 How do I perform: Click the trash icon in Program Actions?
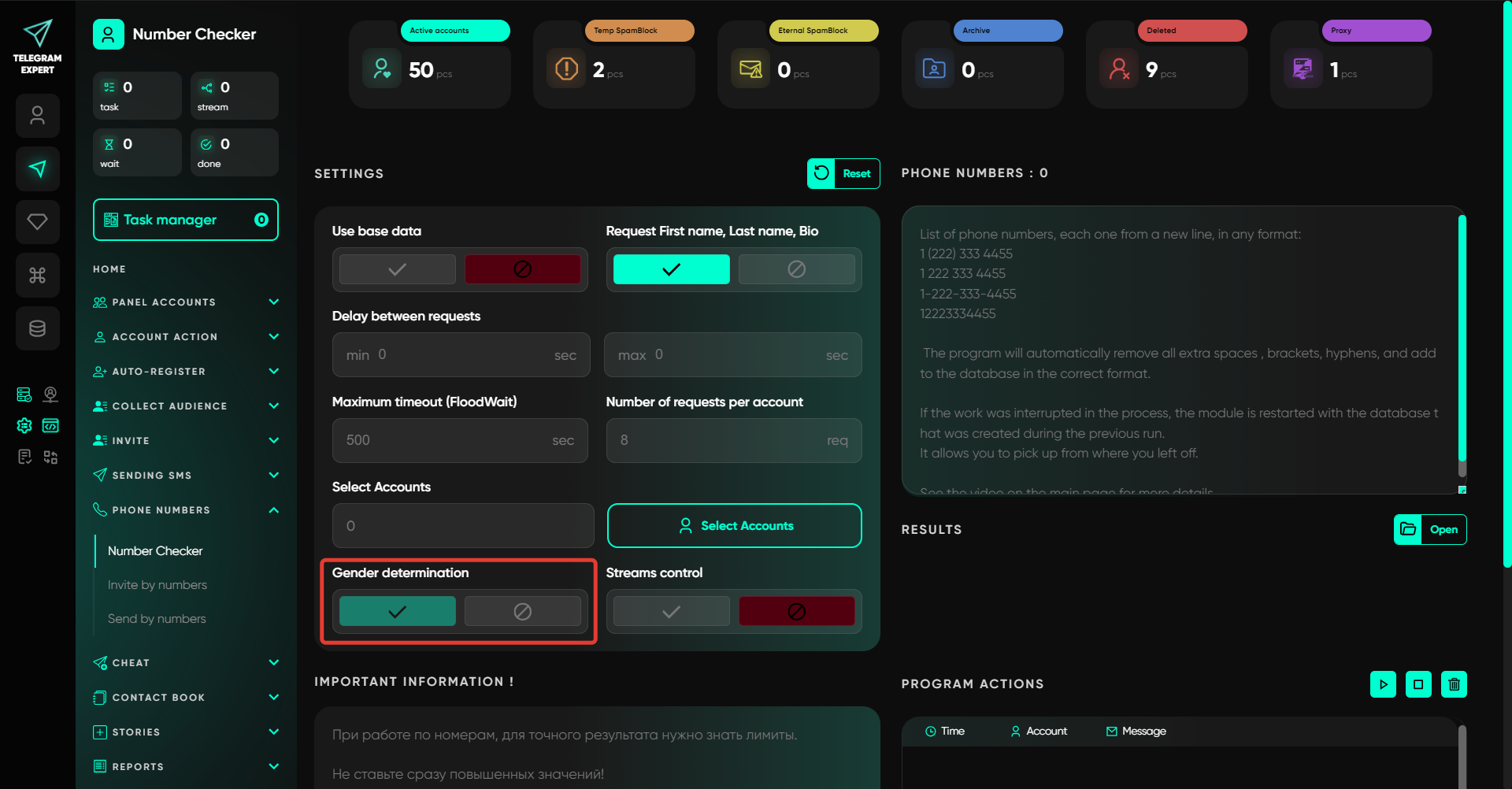click(1454, 684)
